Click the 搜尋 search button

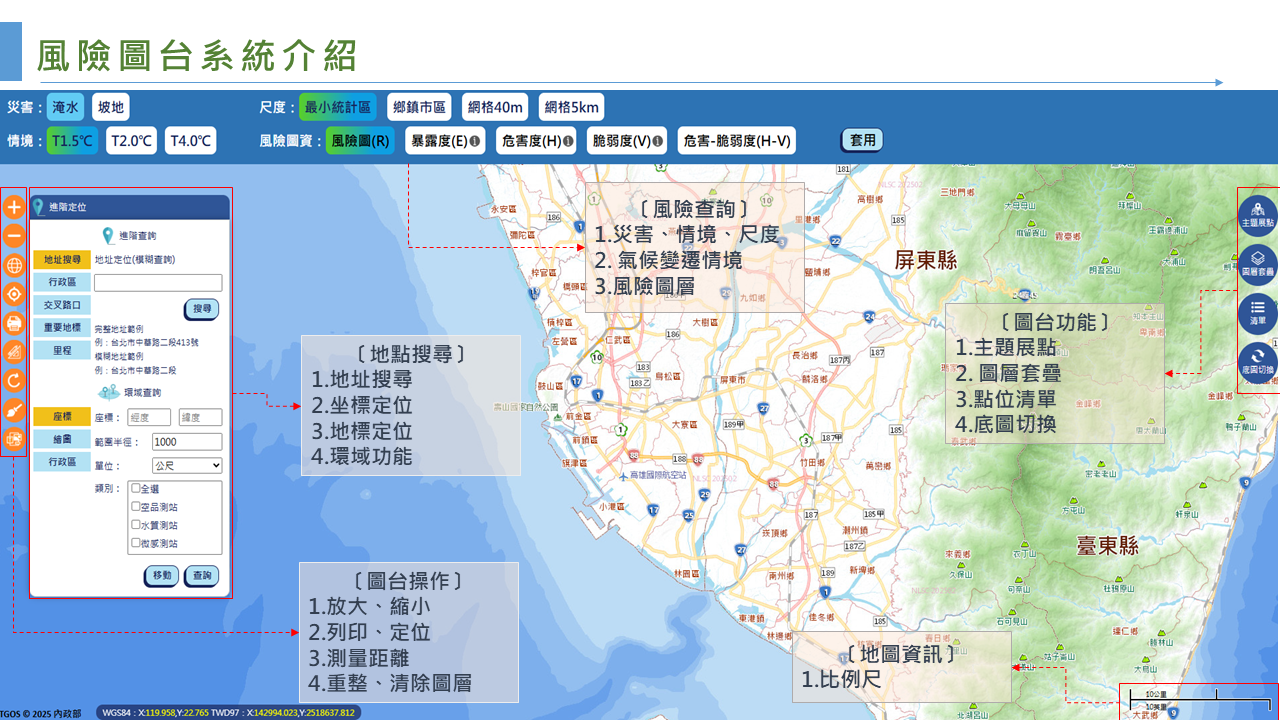[202, 309]
